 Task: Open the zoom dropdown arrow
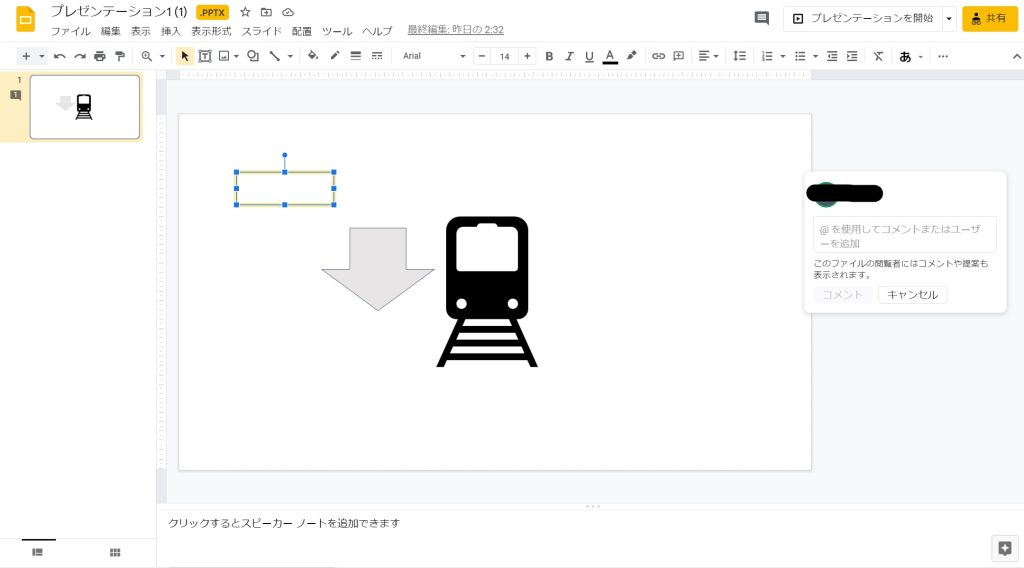163,56
